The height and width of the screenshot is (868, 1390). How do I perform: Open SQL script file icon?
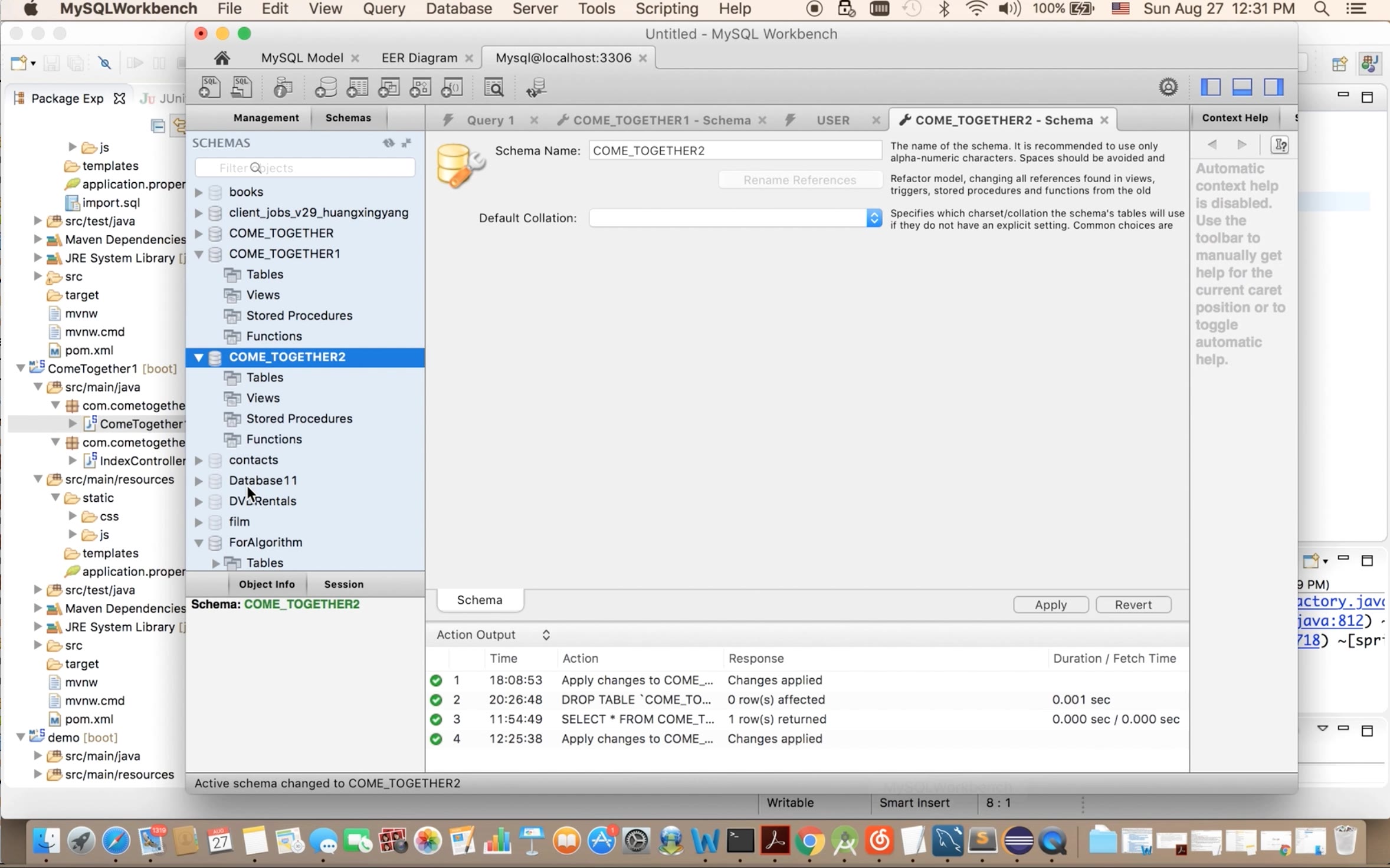point(241,88)
